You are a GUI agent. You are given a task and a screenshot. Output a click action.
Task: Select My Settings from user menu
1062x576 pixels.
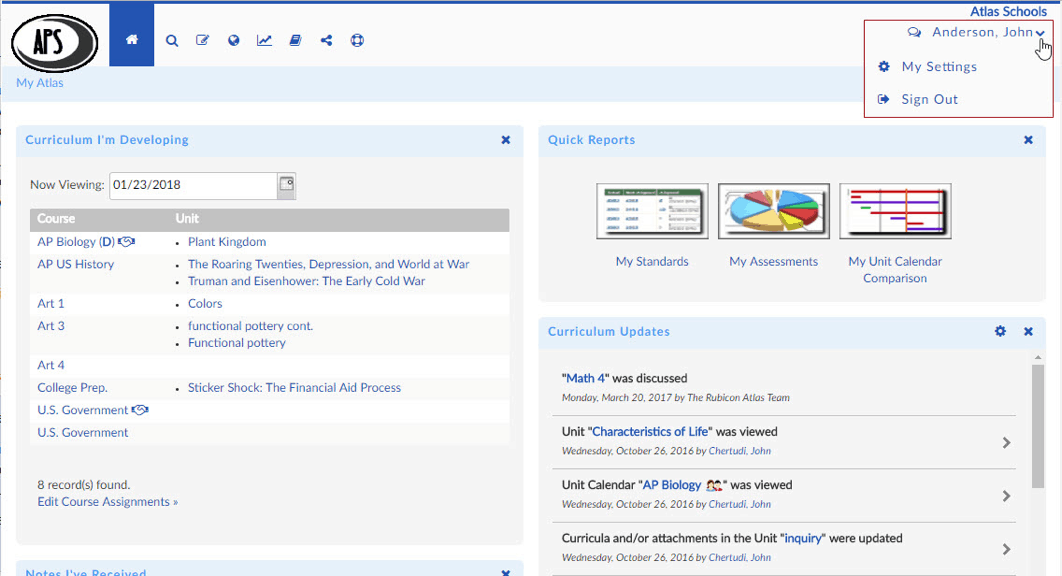(x=939, y=66)
